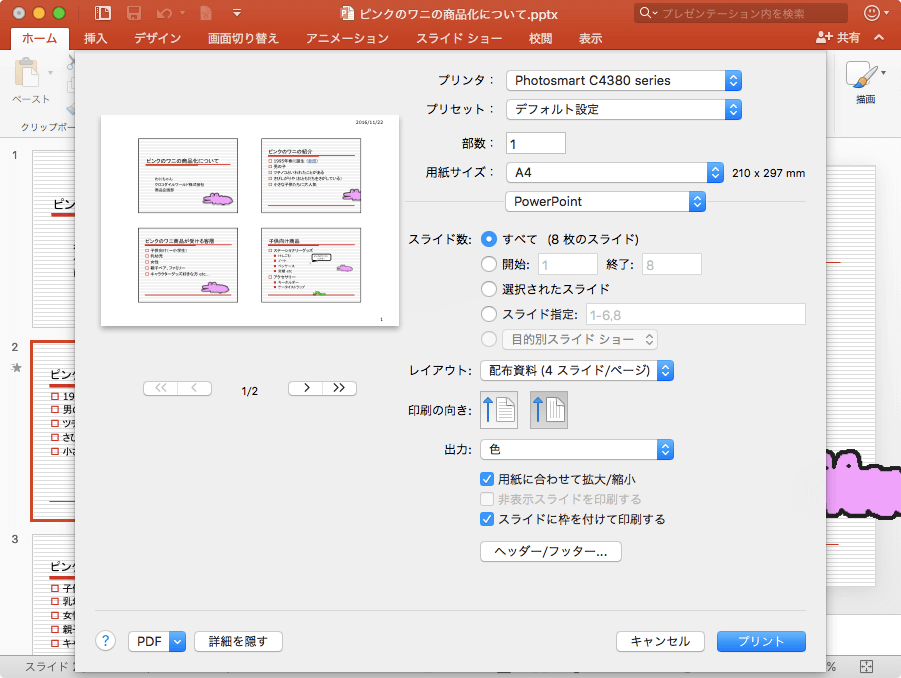The image size is (901, 678).
Task: Select slide 3 thumbnail in slide panel
Action: coord(53,594)
